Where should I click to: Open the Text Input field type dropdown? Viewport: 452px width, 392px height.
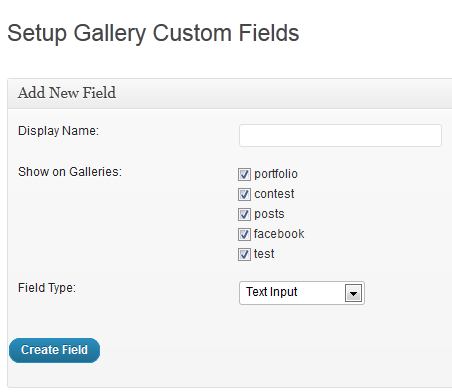tap(302, 293)
